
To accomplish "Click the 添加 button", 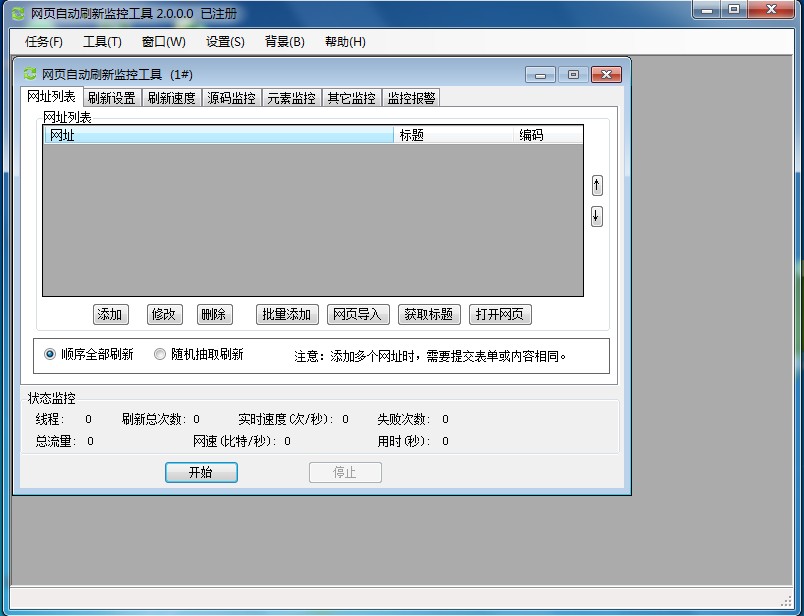I will click(x=110, y=314).
